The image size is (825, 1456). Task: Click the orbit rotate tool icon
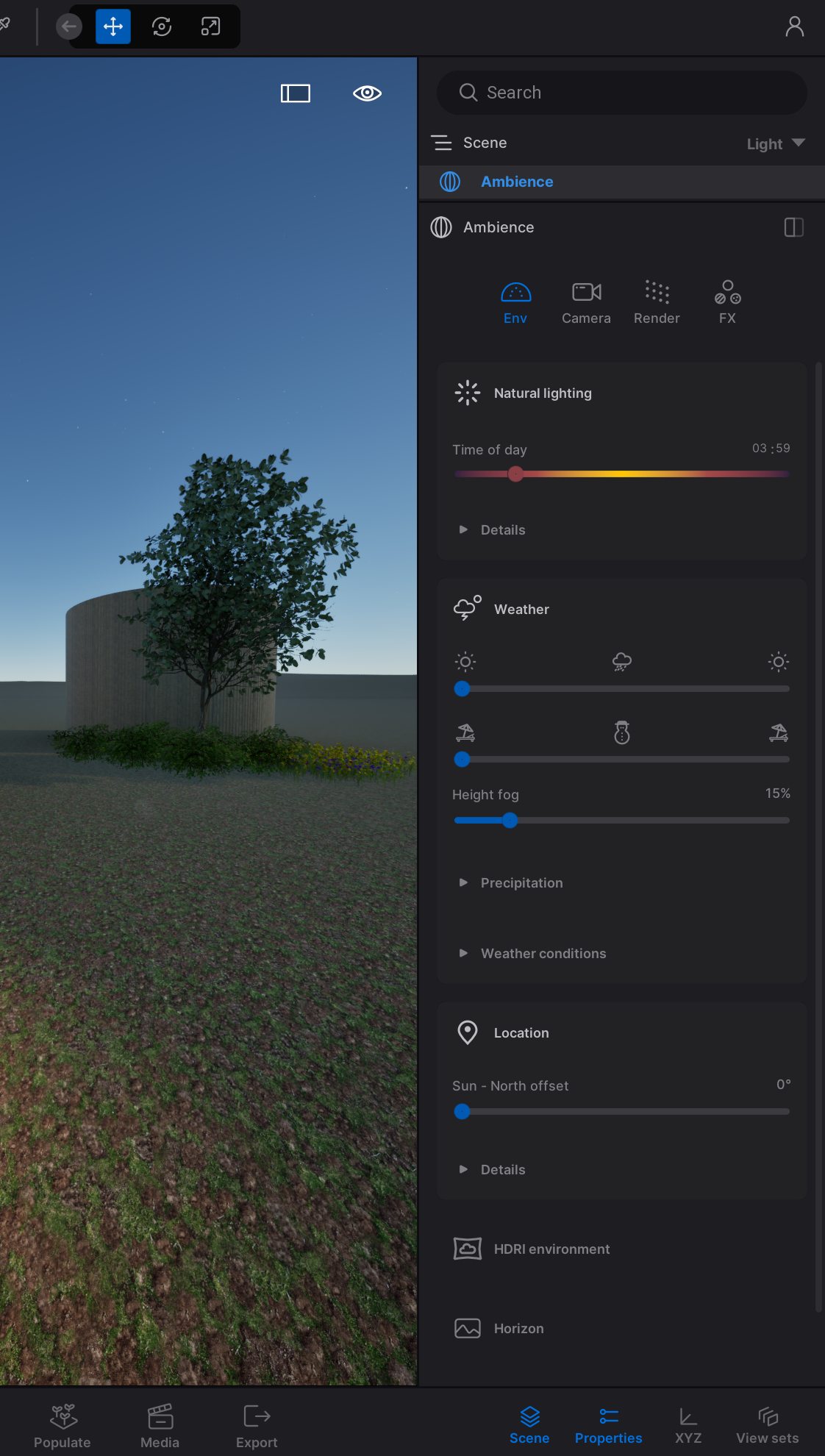pyautogui.click(x=162, y=27)
